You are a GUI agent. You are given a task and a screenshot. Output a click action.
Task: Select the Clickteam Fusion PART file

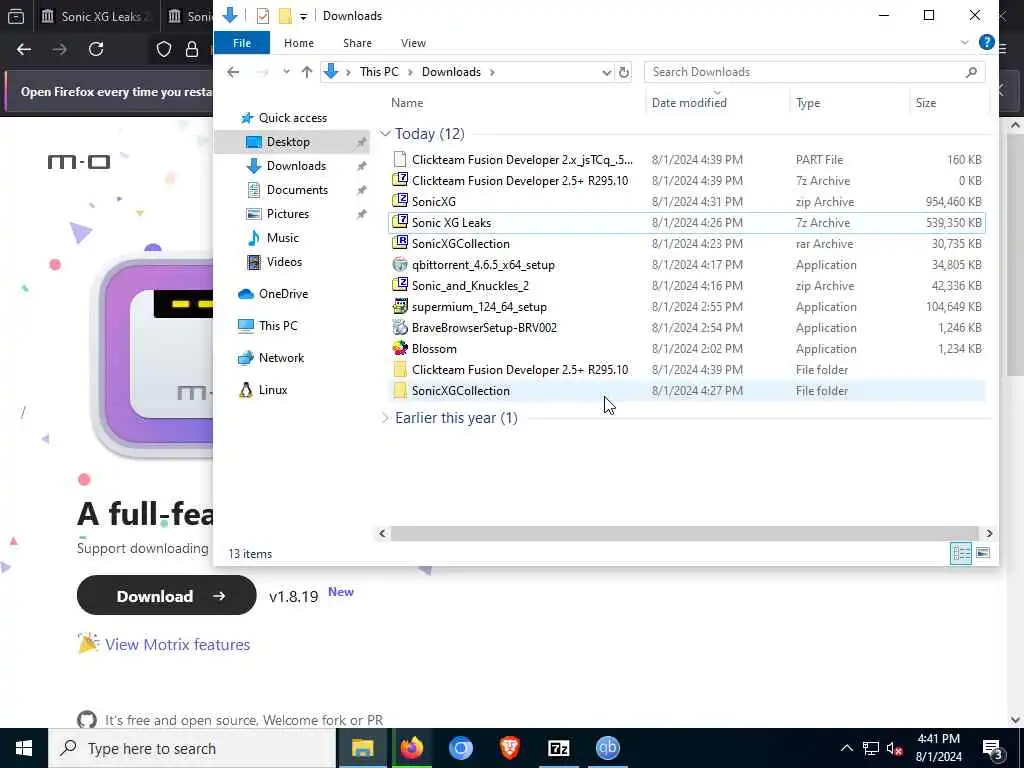click(686, 159)
